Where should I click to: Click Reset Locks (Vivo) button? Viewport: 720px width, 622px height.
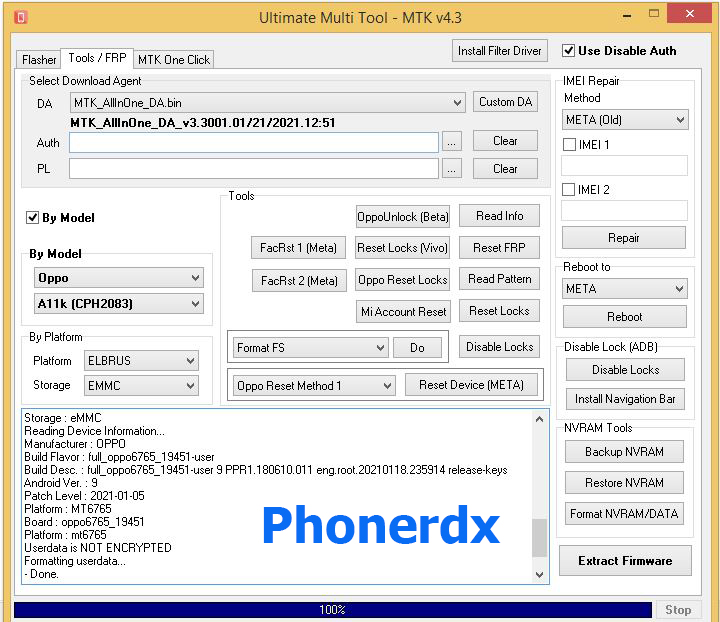pos(402,248)
